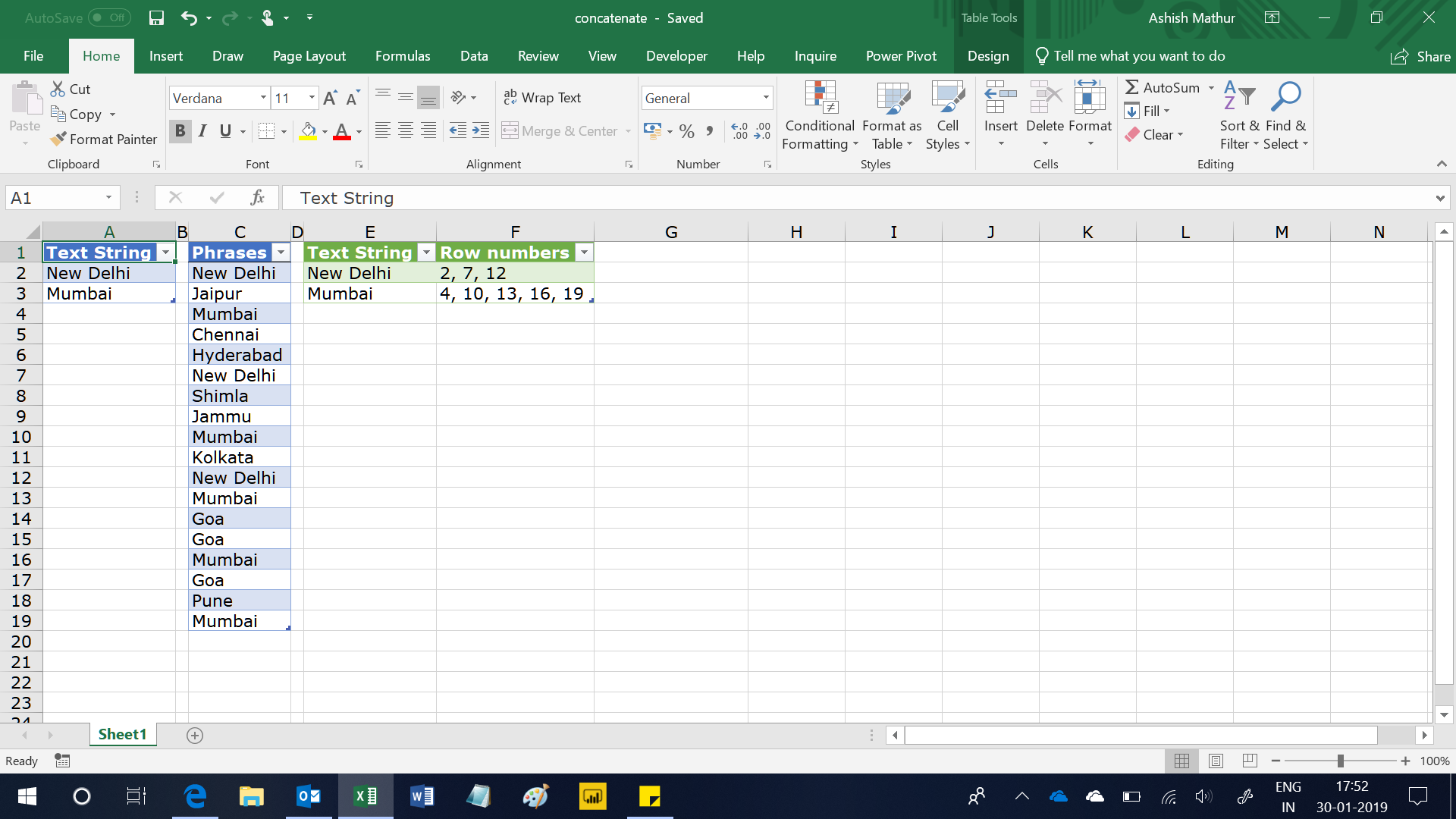Enable Wrap Text for selected cell
Viewport: 1456px width, 819px height.
[x=547, y=97]
